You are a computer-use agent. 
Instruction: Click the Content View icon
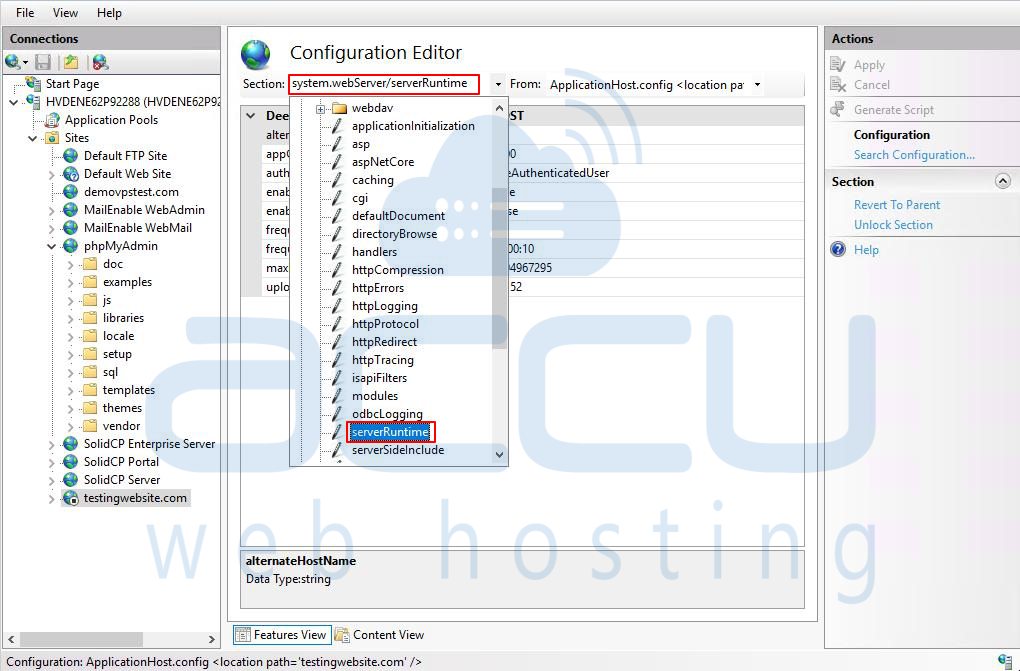click(x=342, y=635)
